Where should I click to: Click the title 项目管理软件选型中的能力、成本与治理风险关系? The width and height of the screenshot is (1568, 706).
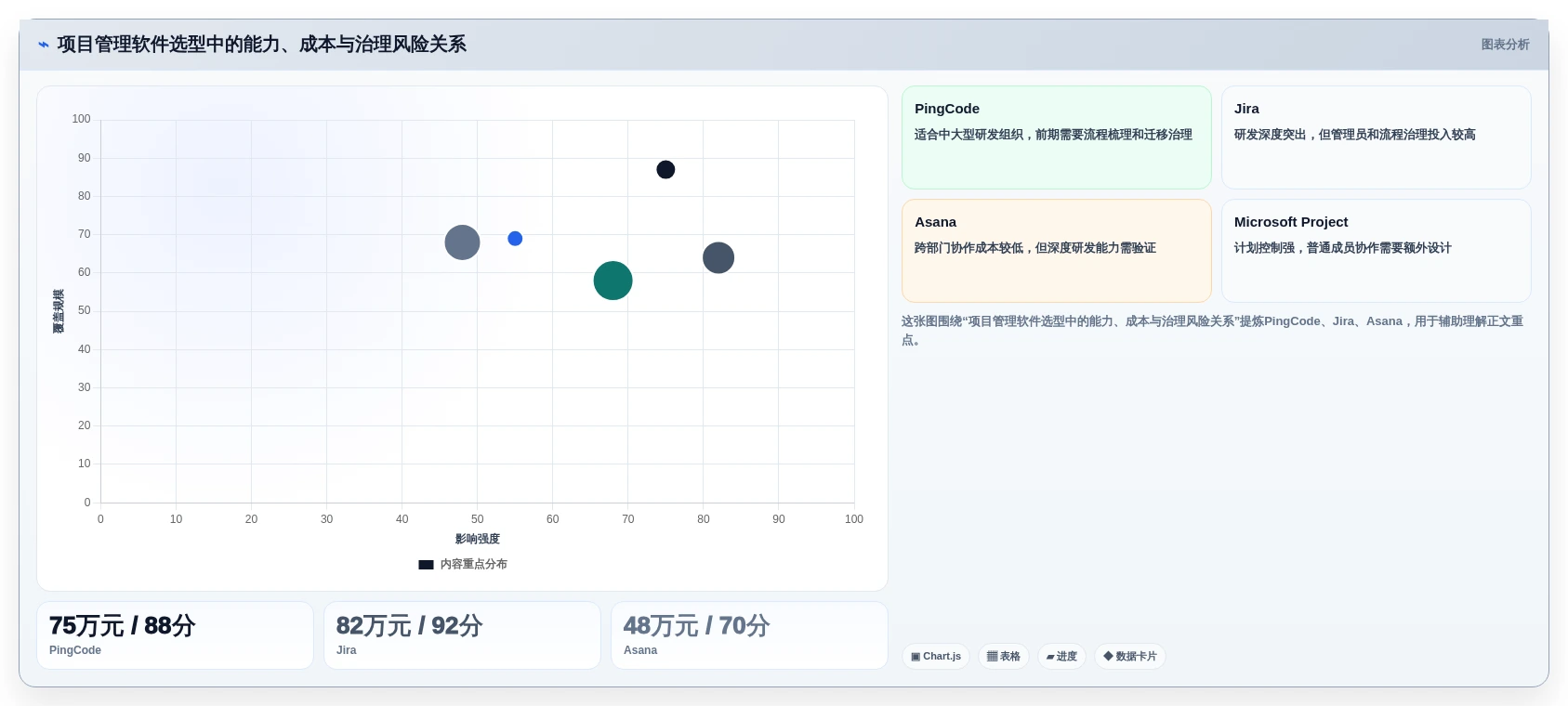(x=261, y=45)
